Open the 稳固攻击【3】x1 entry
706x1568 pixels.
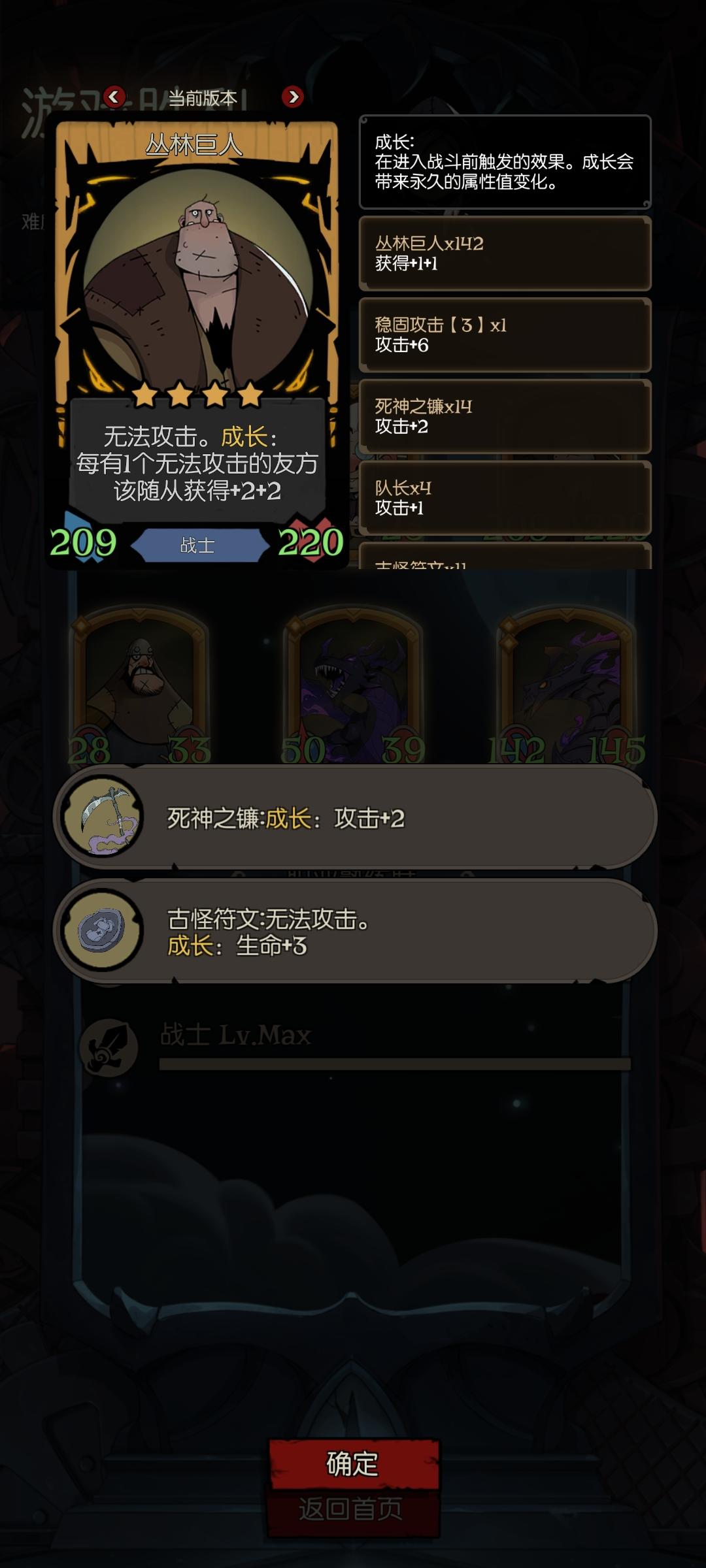point(505,335)
